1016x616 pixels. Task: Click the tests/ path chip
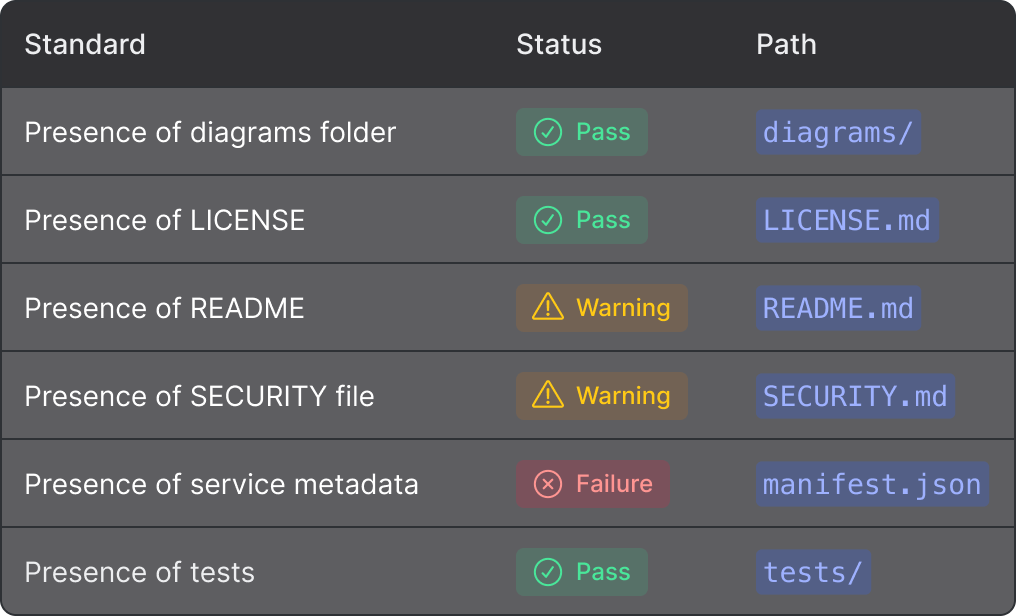tap(813, 571)
